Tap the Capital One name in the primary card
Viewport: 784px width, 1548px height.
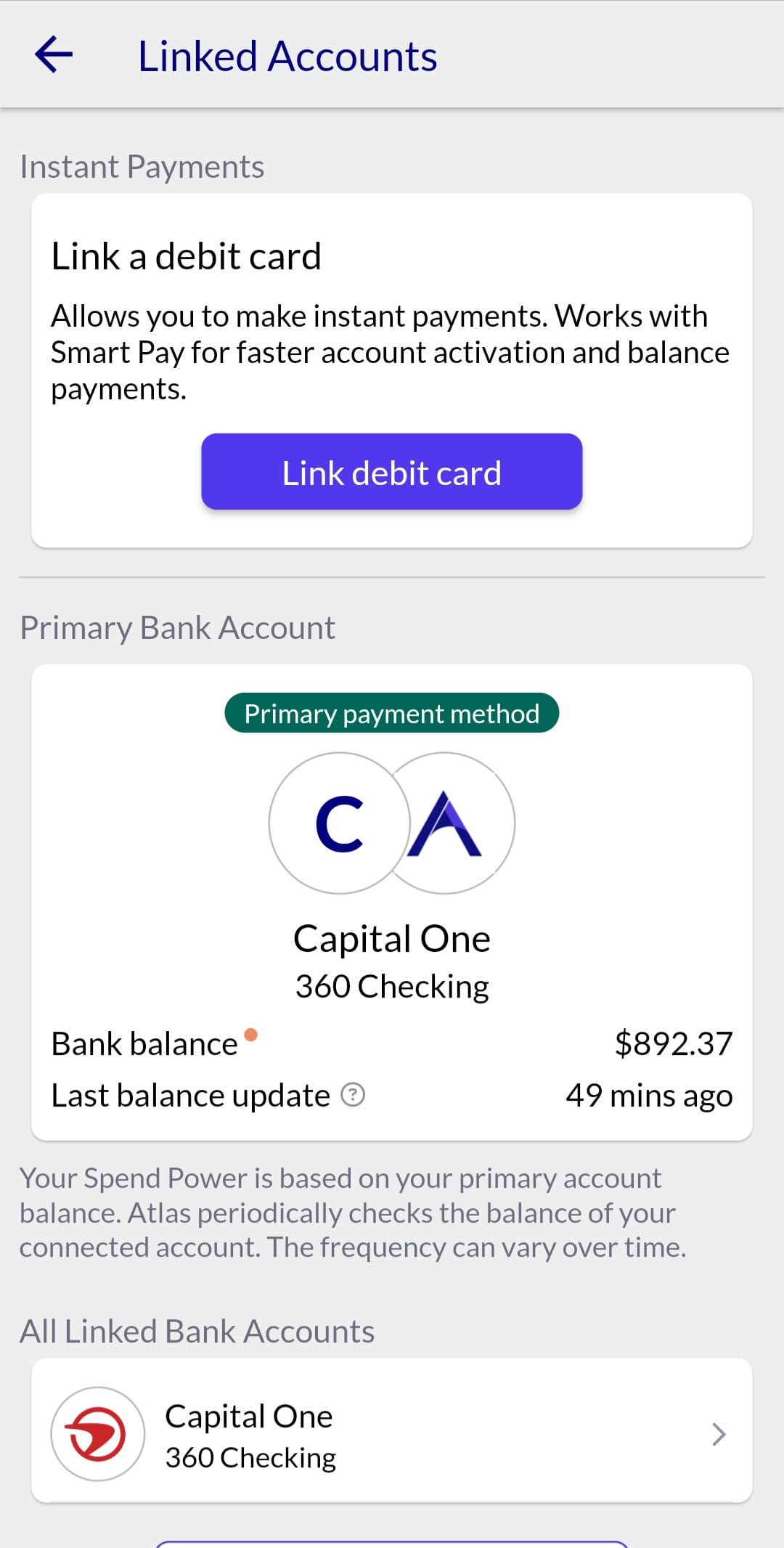coord(392,939)
